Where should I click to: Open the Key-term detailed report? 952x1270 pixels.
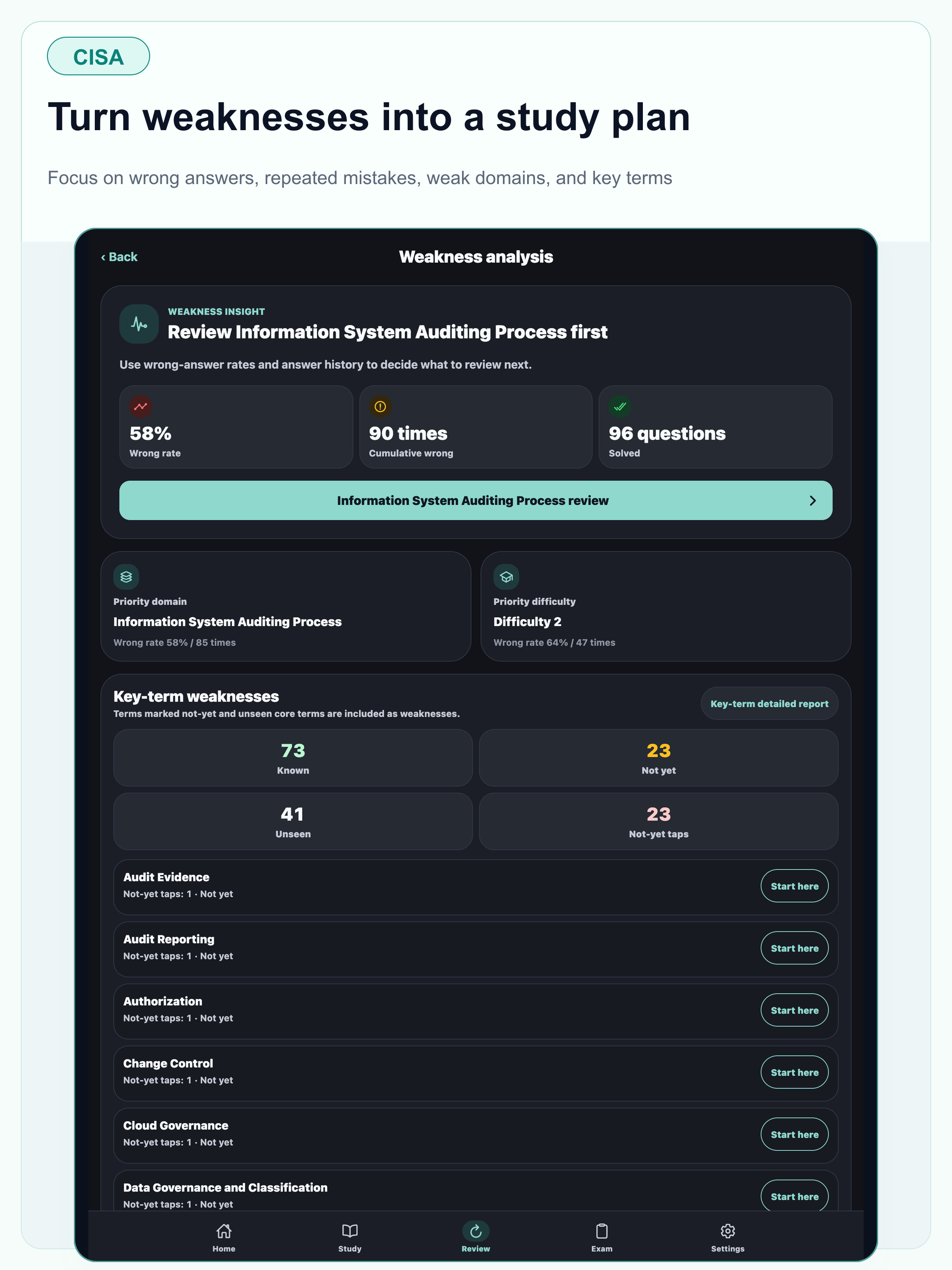(x=769, y=703)
